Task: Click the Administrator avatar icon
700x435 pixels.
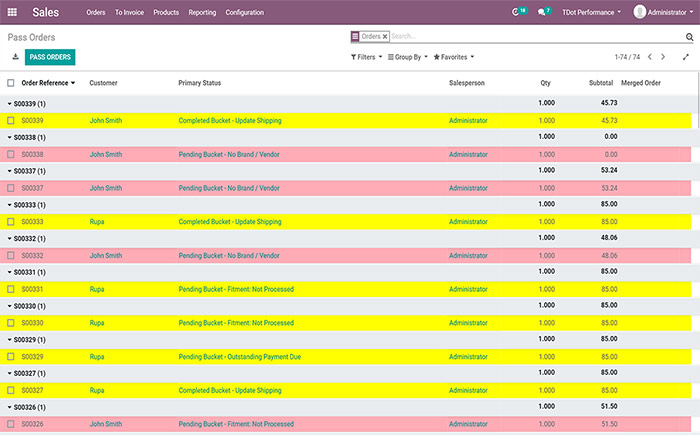Action: point(640,12)
